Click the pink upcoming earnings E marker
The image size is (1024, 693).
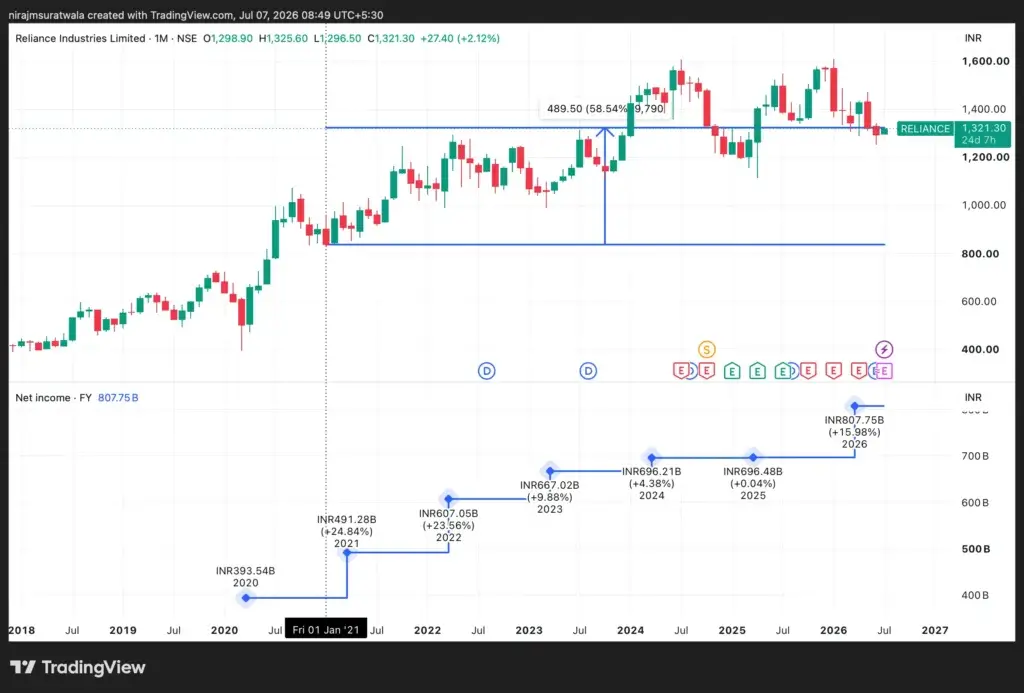pos(884,371)
